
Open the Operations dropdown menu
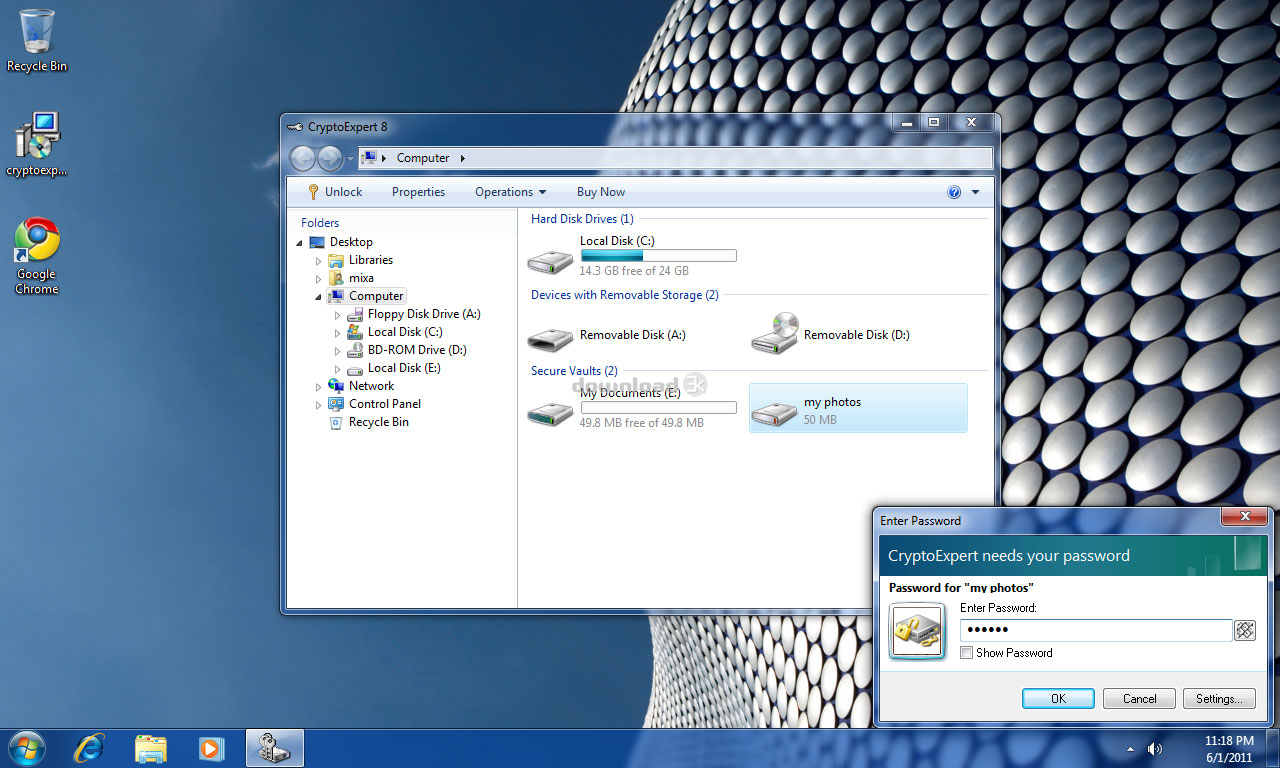(x=510, y=192)
